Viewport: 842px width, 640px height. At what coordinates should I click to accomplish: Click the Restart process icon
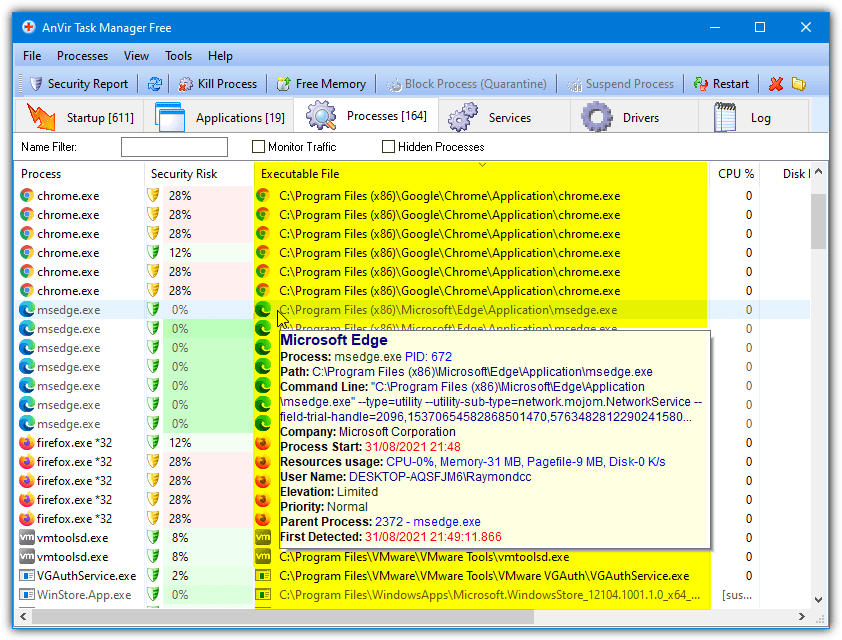700,84
